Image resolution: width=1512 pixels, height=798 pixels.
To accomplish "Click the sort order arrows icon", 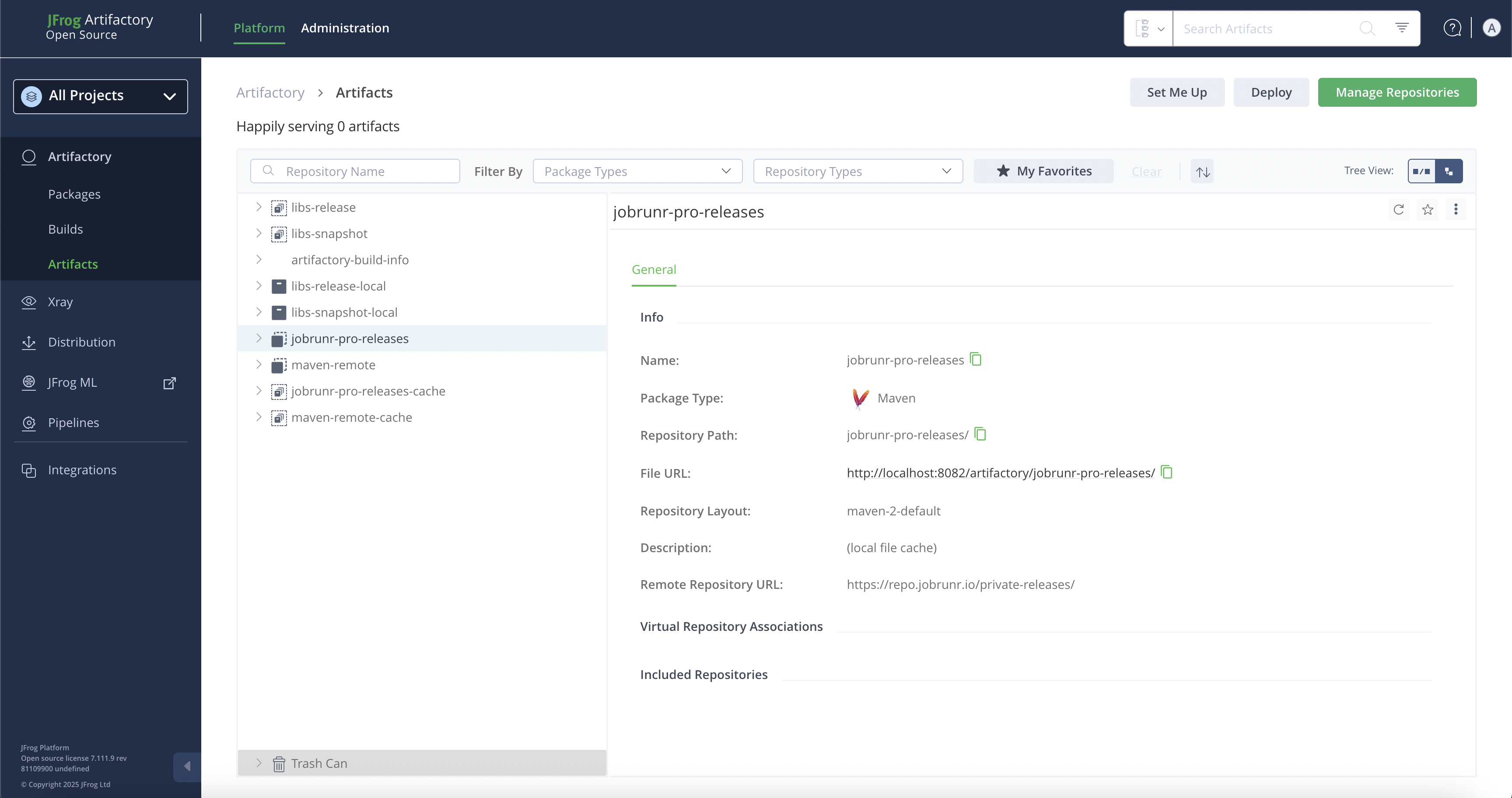I will tap(1202, 171).
